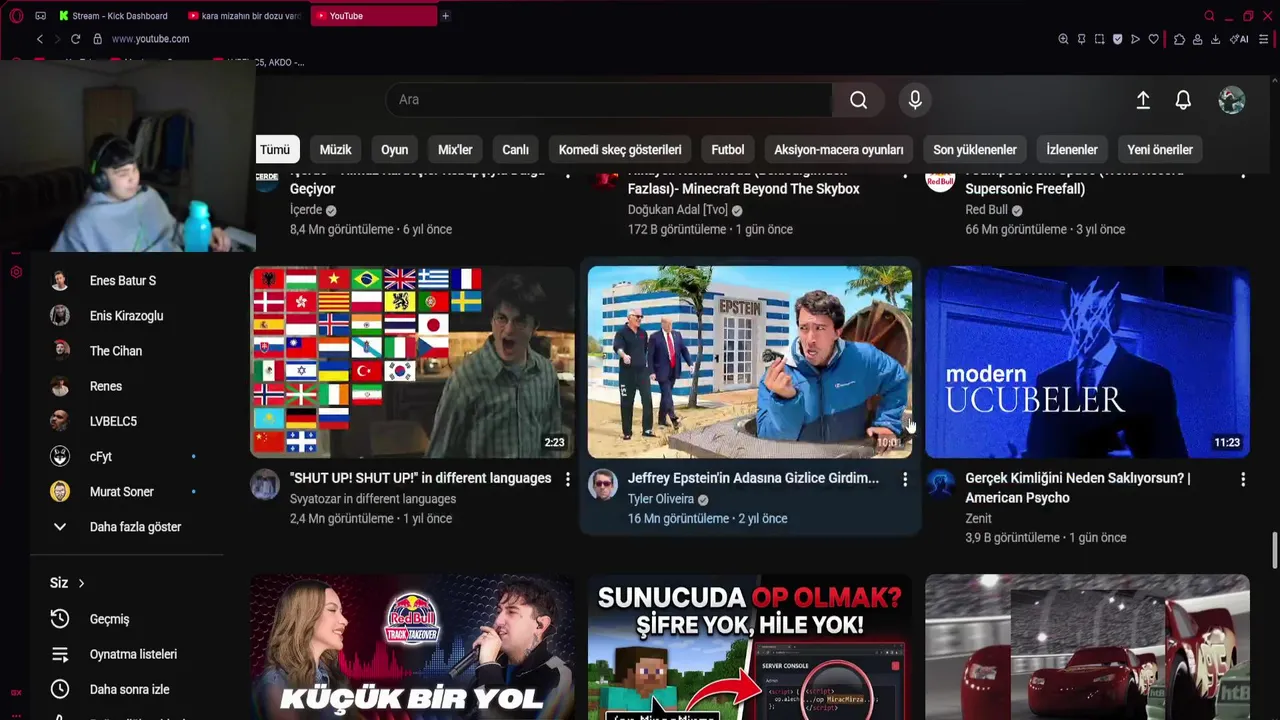Go back with the browser back arrow

click(40, 39)
